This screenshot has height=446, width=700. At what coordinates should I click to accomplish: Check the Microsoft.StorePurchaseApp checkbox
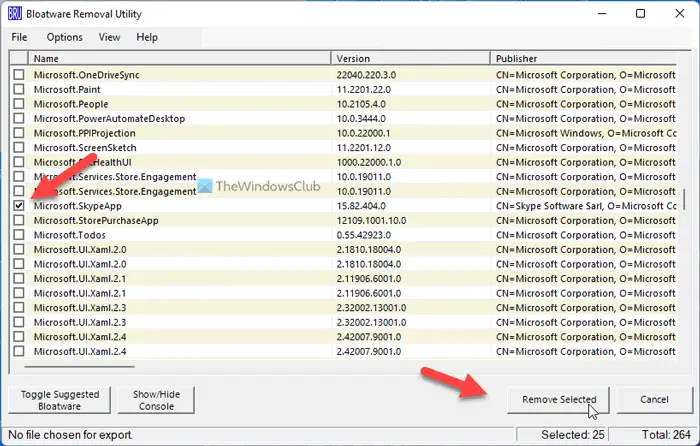(x=19, y=220)
